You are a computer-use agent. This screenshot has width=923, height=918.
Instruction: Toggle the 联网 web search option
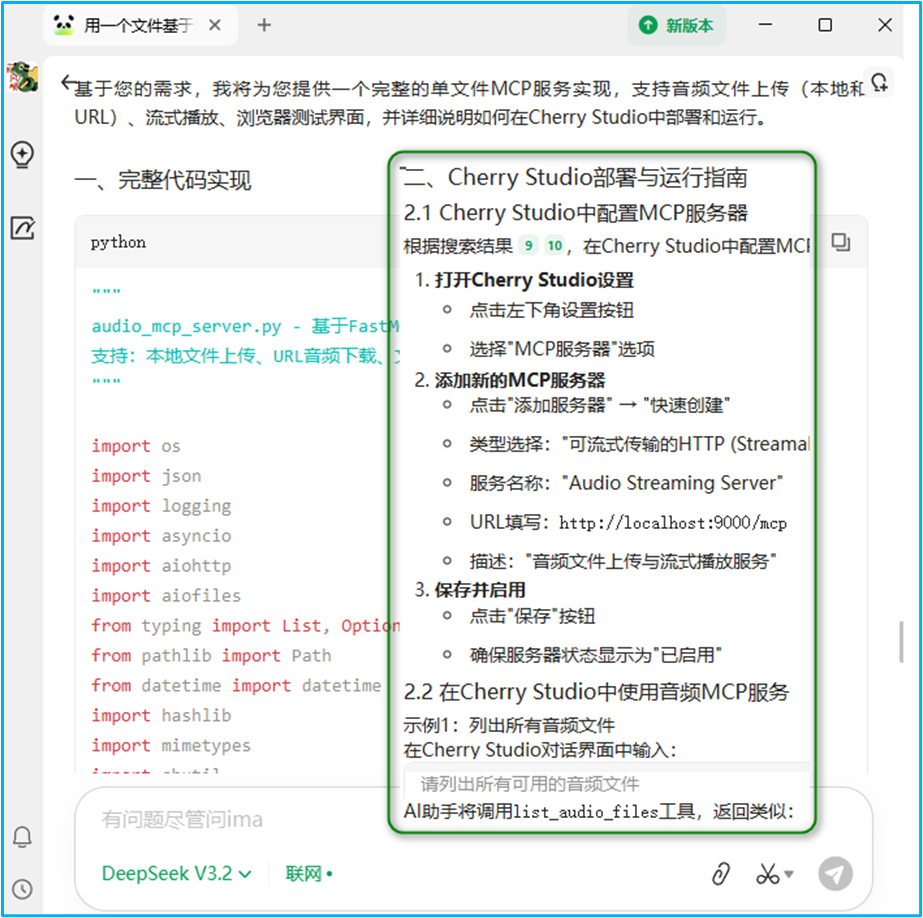point(309,874)
